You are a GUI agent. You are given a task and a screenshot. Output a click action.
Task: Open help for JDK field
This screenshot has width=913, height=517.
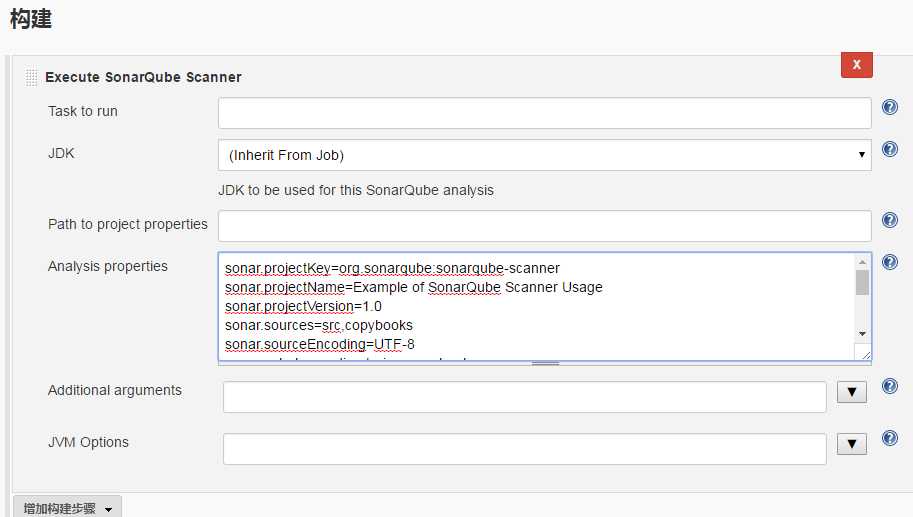(x=890, y=149)
